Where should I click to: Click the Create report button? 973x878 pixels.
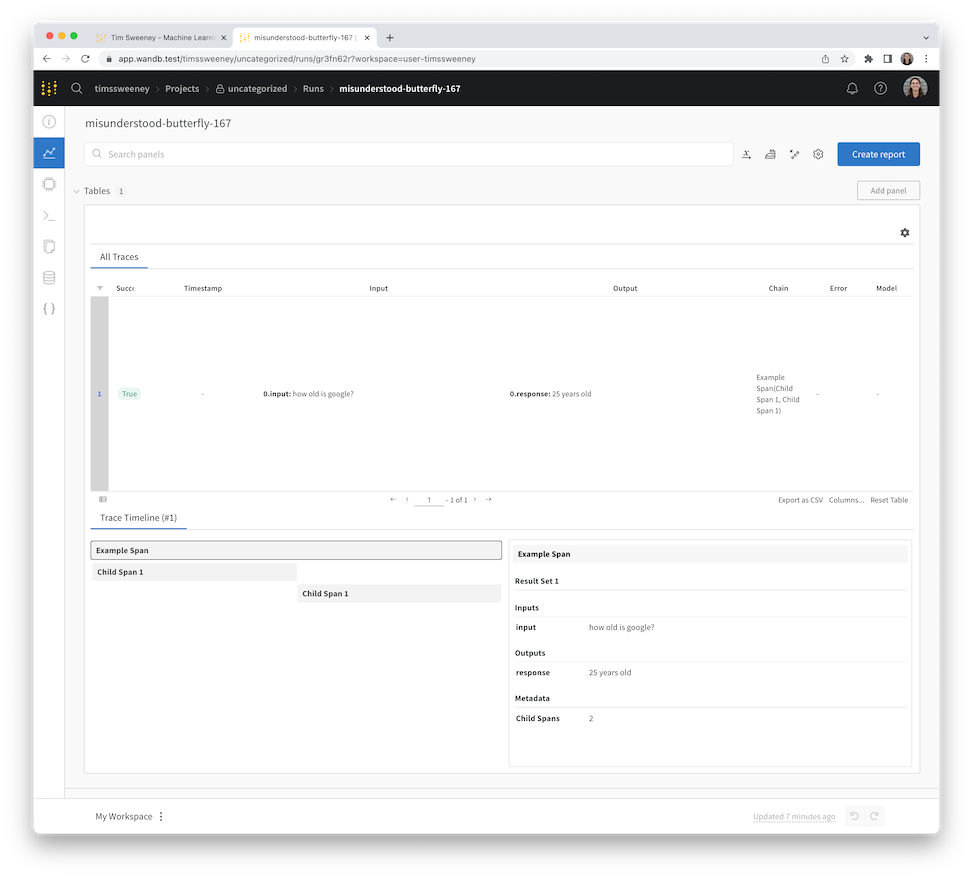pos(878,154)
